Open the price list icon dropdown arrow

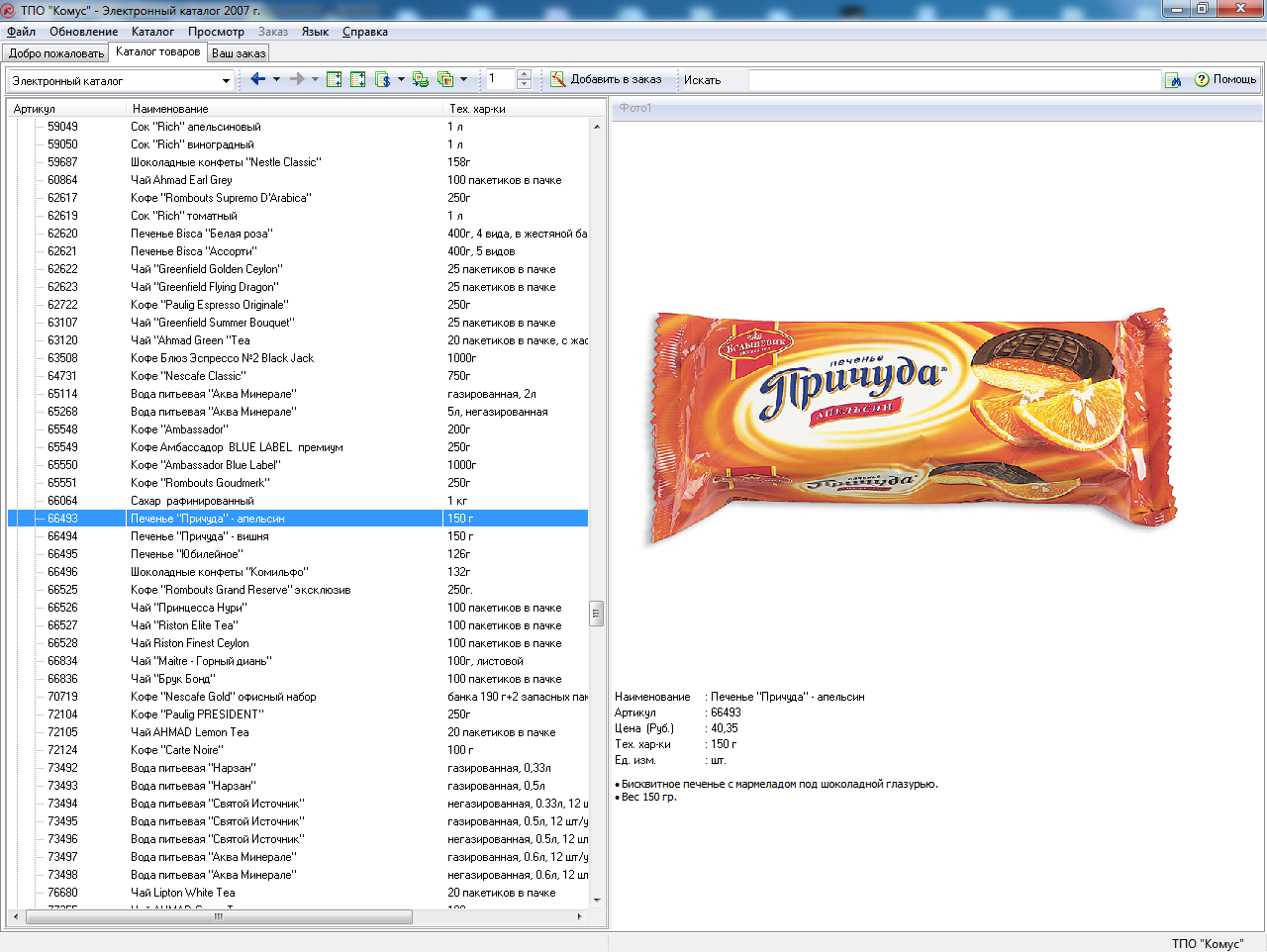pos(401,79)
